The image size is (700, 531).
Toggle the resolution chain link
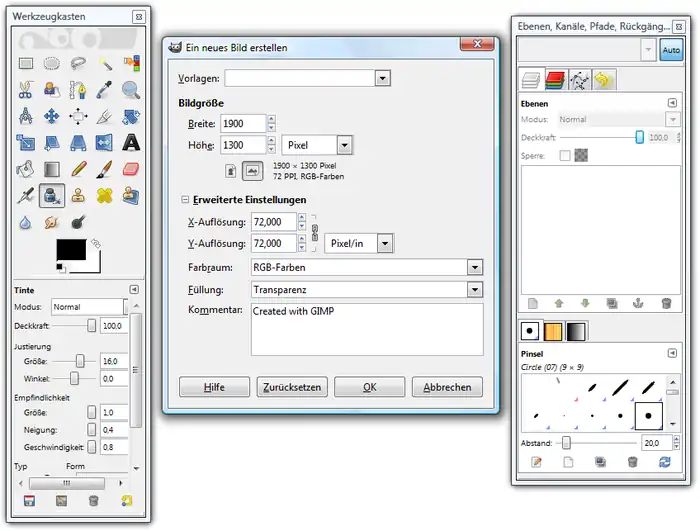[314, 233]
